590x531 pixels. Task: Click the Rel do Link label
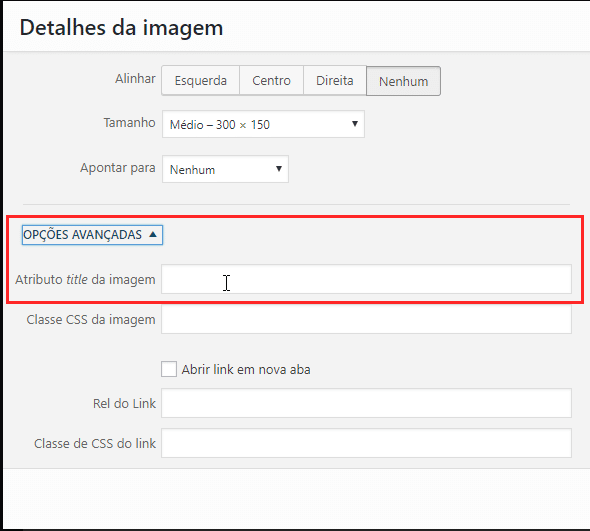pos(124,403)
